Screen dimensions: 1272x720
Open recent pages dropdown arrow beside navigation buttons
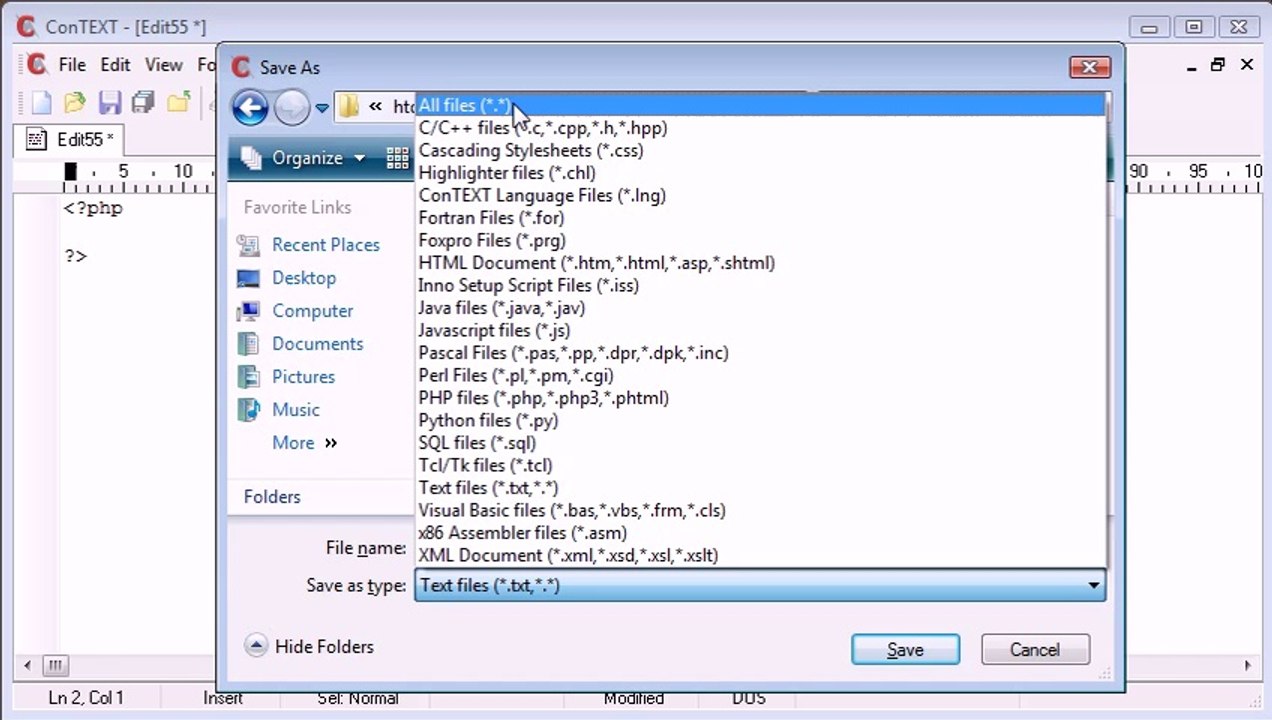pos(322,108)
